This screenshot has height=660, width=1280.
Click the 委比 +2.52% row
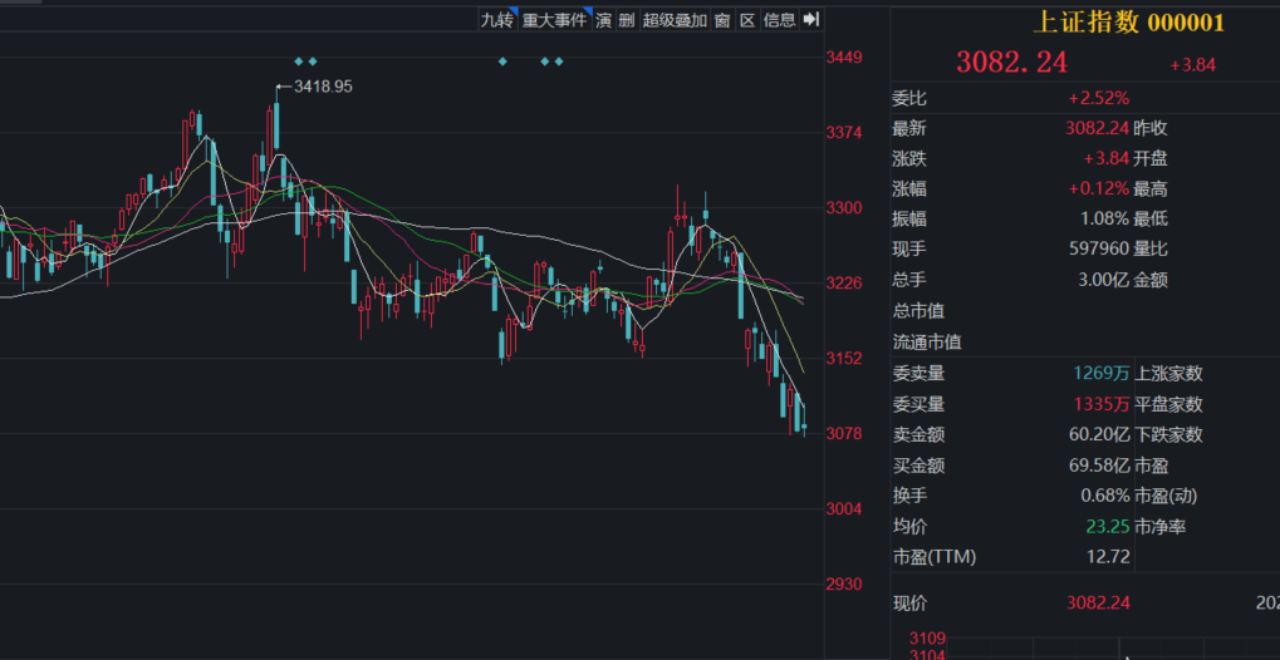coord(1010,98)
